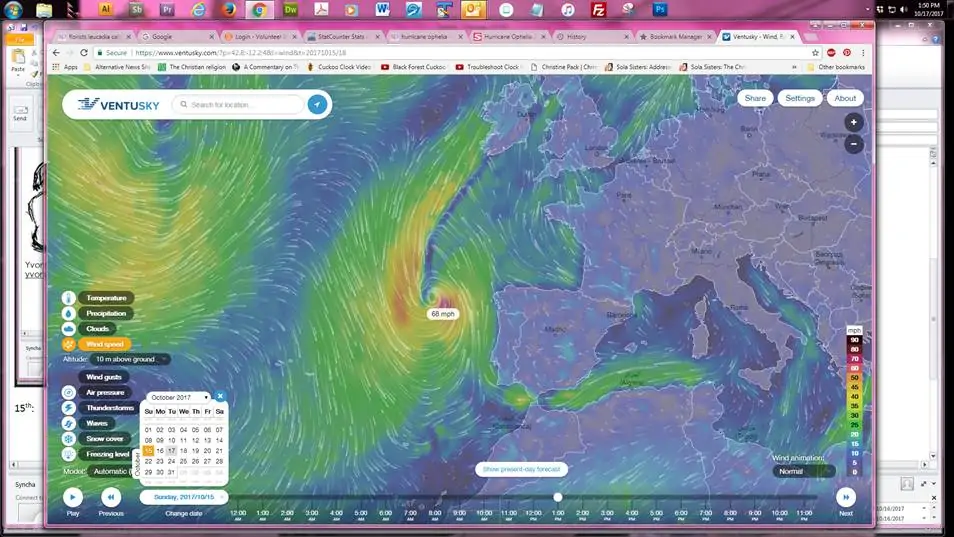This screenshot has width=954, height=537.
Task: Click the Air pressure layer icon
Action: coord(69,393)
